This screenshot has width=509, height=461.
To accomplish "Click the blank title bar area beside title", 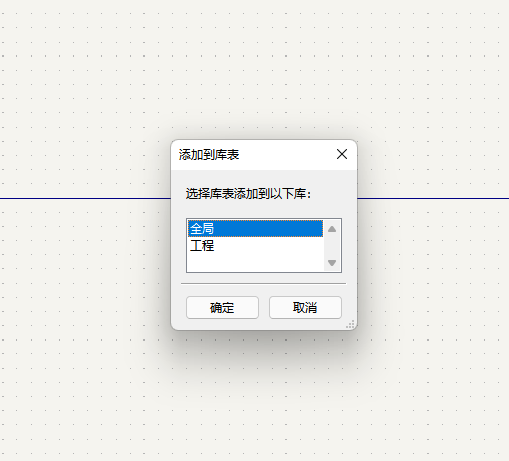I will pyautogui.click(x=287, y=155).
